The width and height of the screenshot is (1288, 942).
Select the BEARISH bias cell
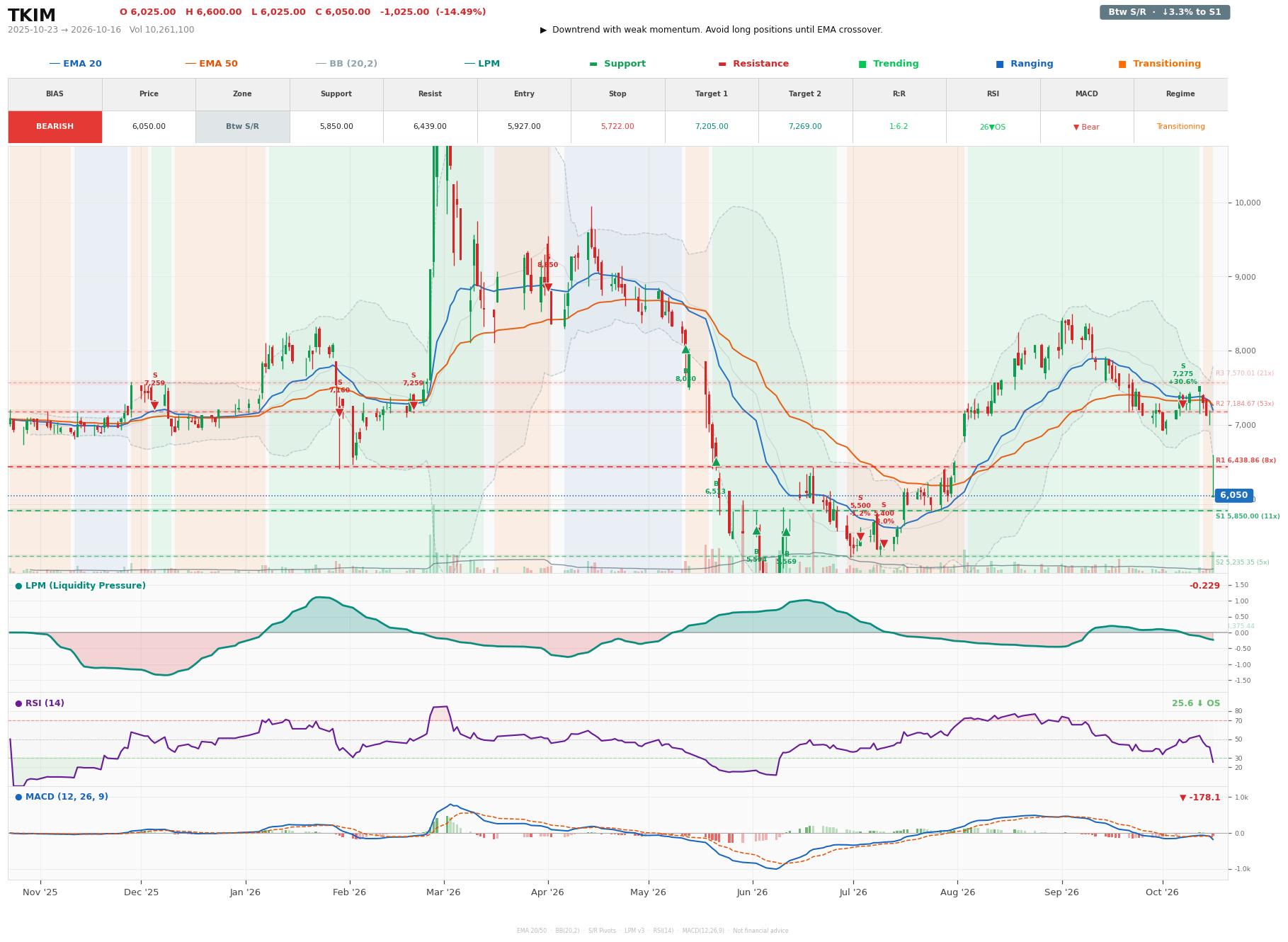(x=55, y=127)
